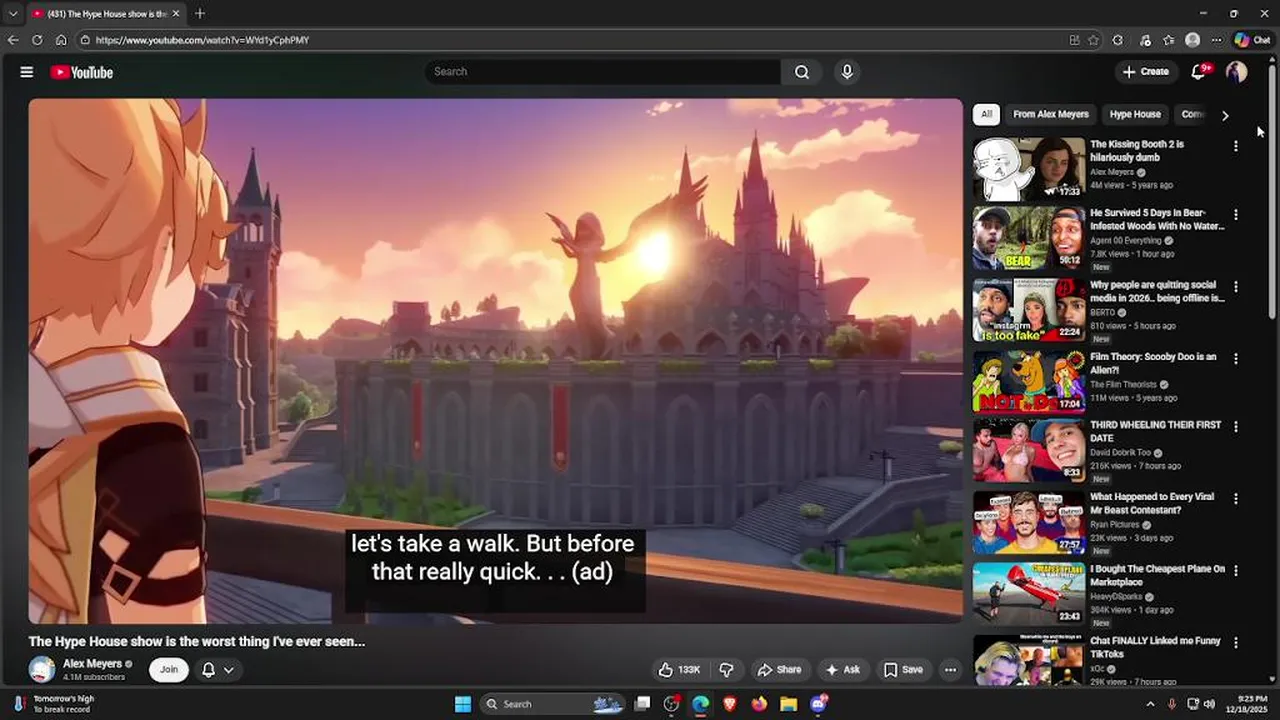1280x720 pixels.
Task: Click the browser home icon
Action: [x=61, y=40]
